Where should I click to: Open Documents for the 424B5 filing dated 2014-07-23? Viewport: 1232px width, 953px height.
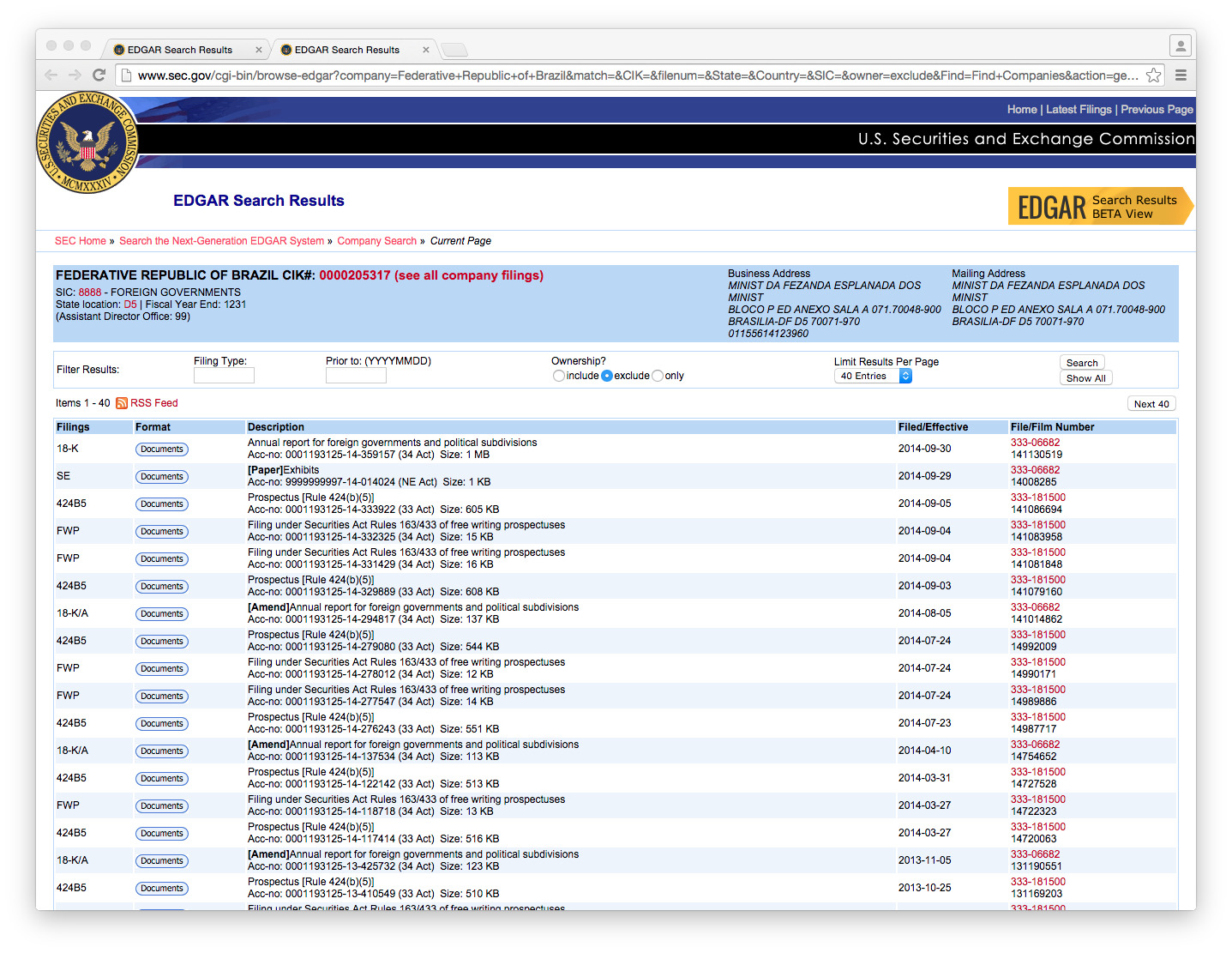(x=162, y=724)
